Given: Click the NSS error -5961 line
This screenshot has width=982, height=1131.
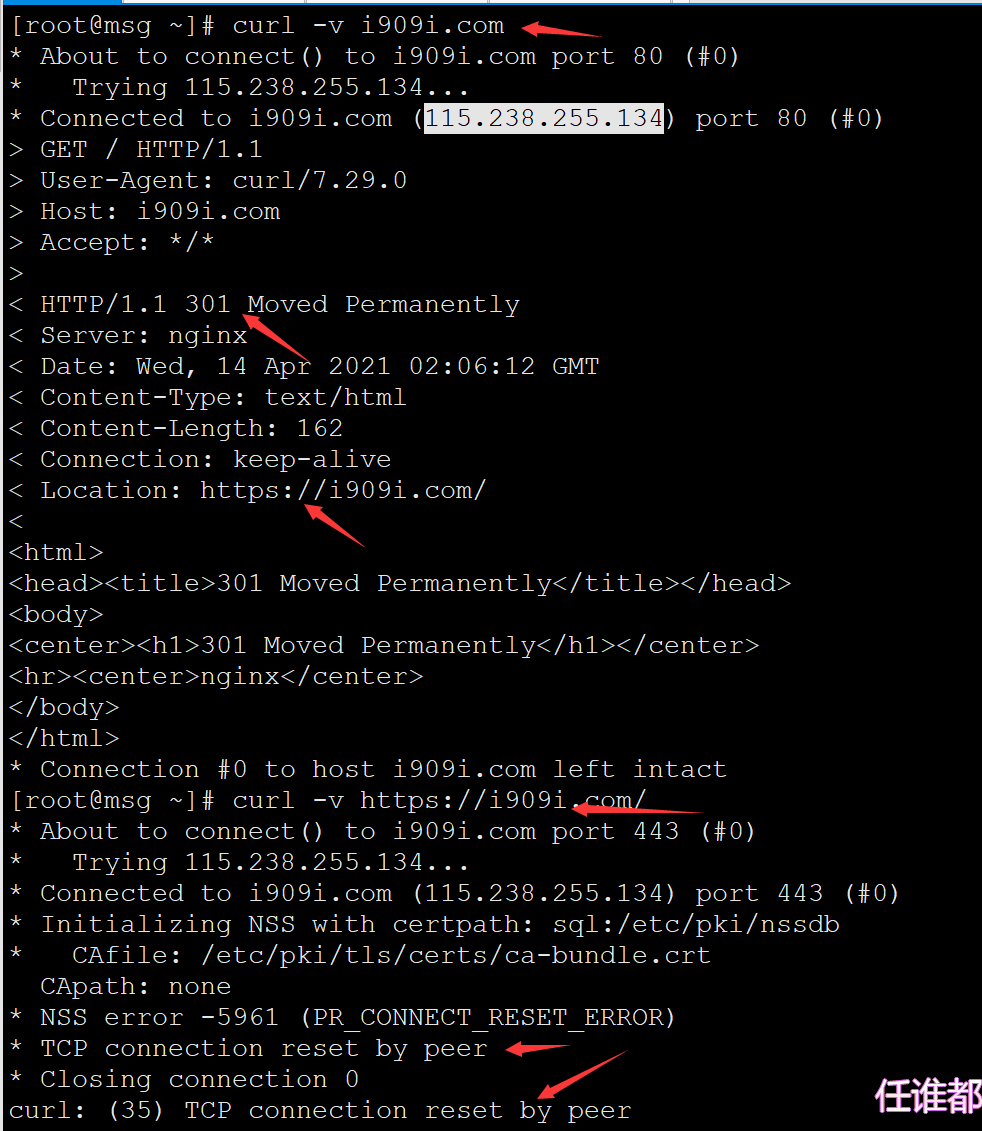Looking at the screenshot, I should [343, 1018].
